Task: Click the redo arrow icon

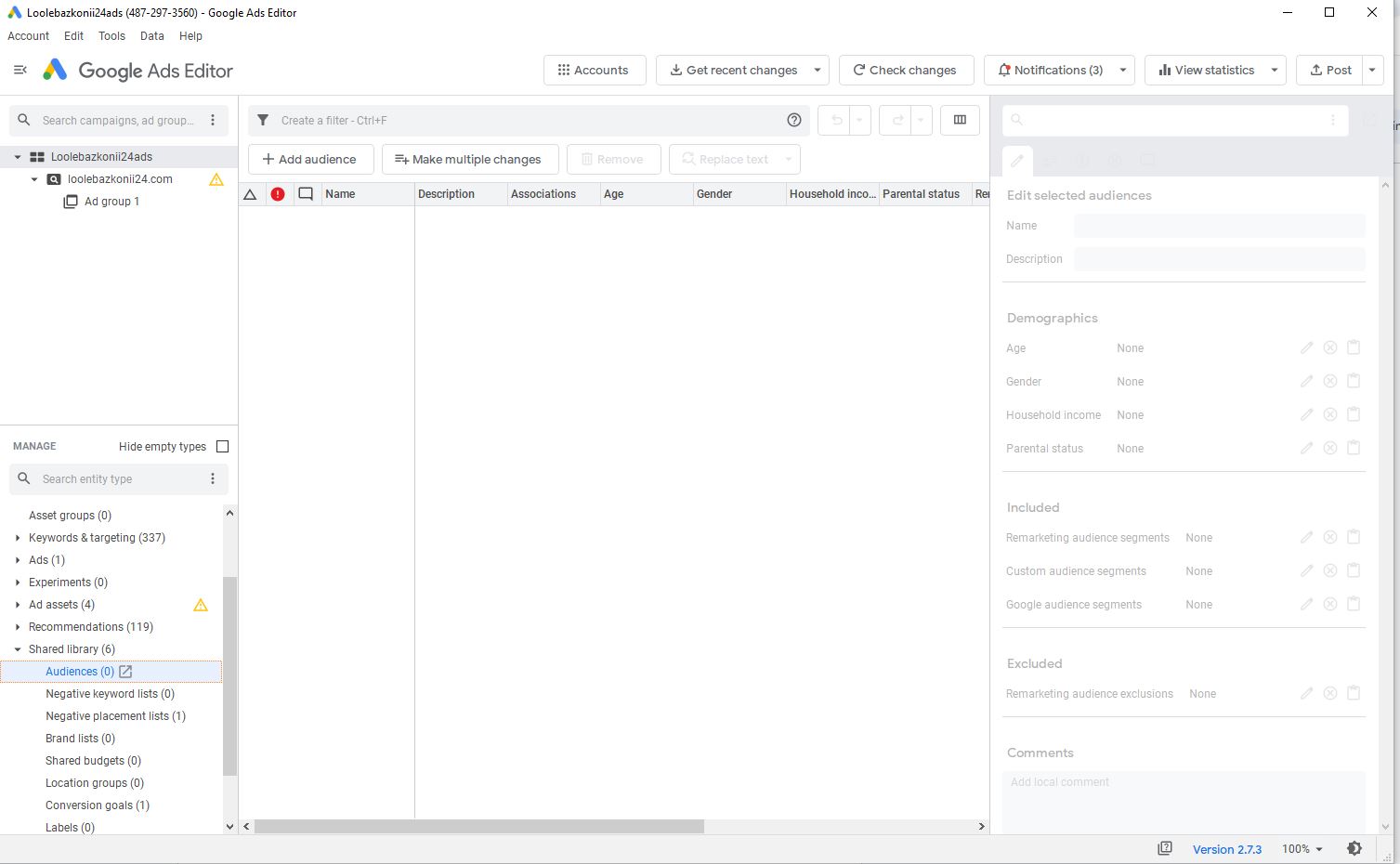Action: 897,120
